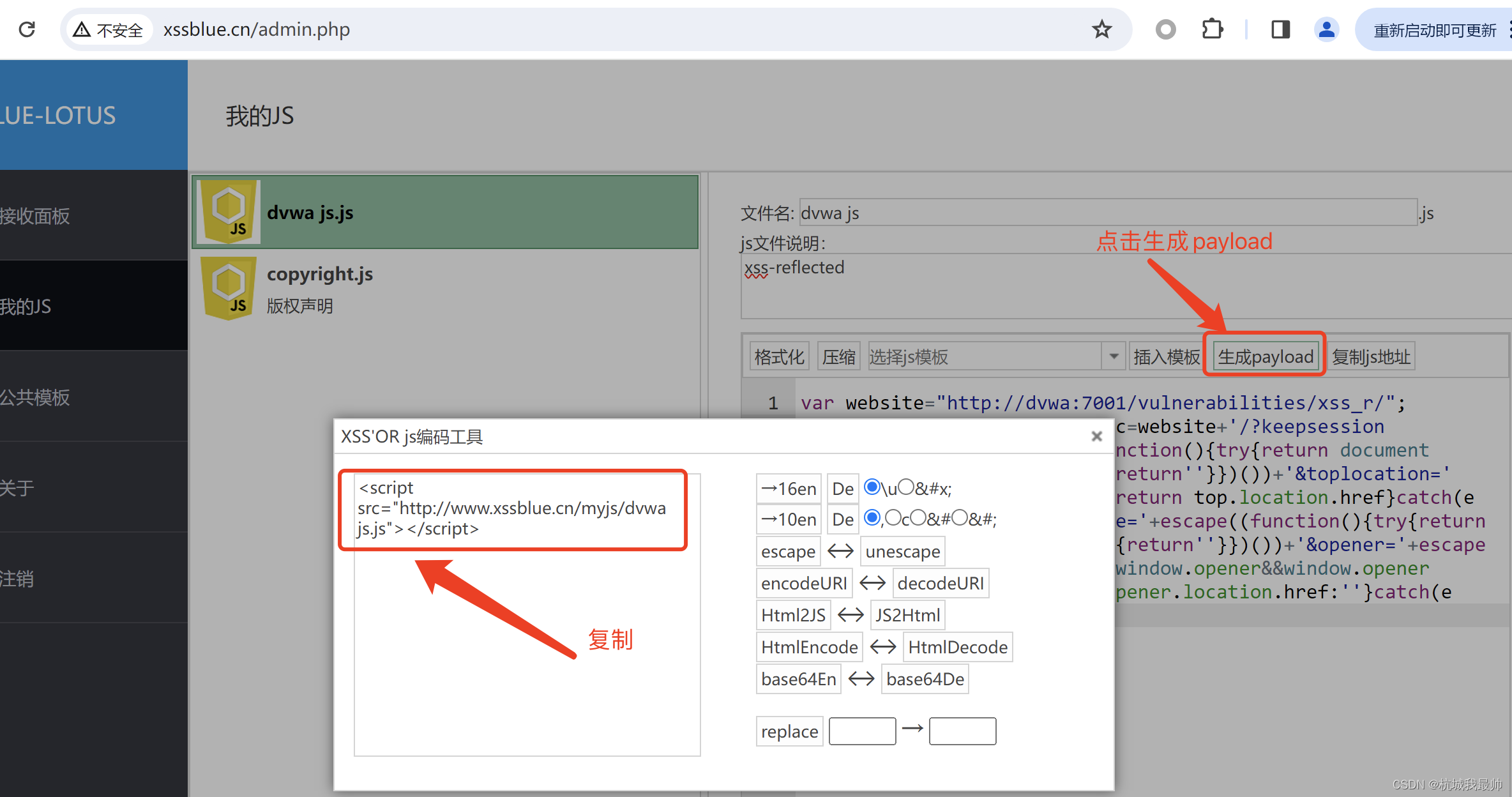Viewport: 1512px width, 797px height.
Task: Click the HtmlDecode button
Action: click(x=958, y=647)
